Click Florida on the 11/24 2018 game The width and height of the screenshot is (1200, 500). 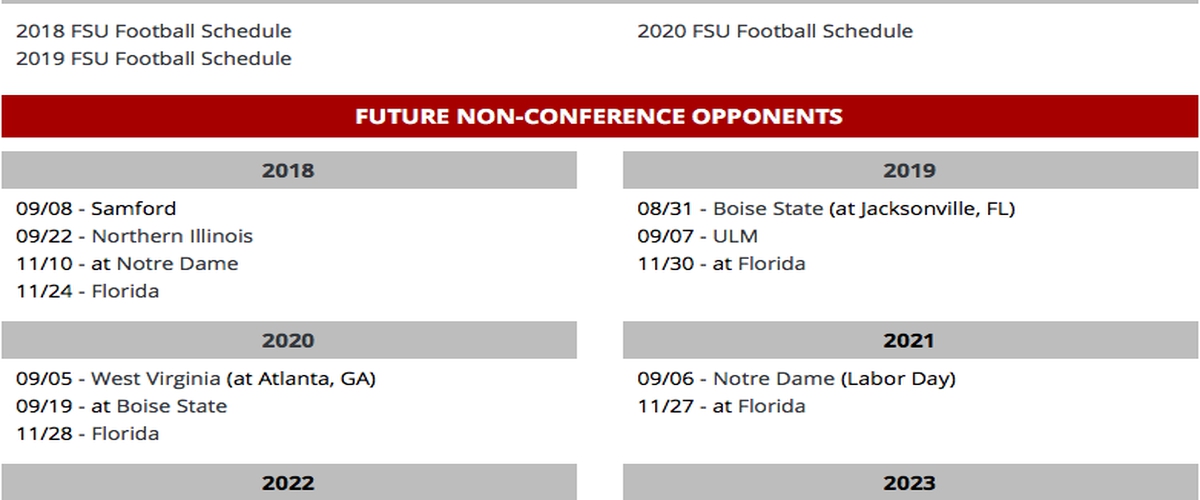click(x=125, y=291)
